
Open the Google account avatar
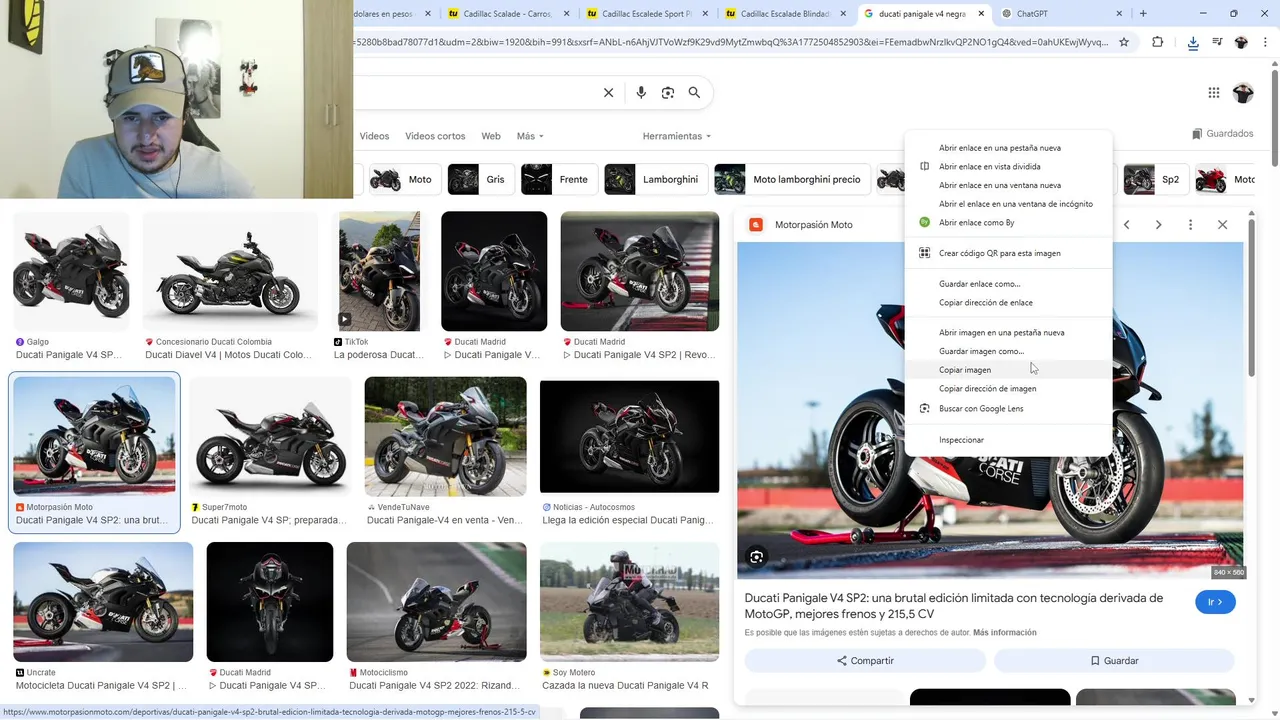tap(1243, 93)
